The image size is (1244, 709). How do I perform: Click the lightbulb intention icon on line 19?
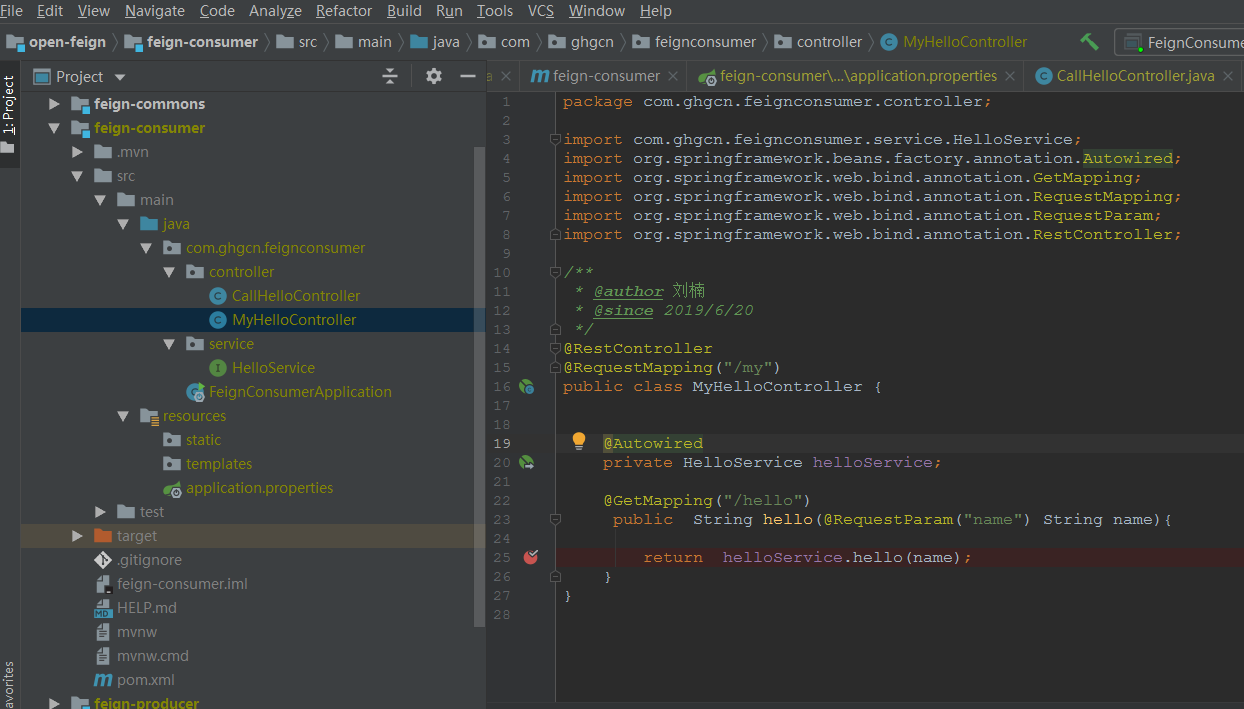coord(578,441)
